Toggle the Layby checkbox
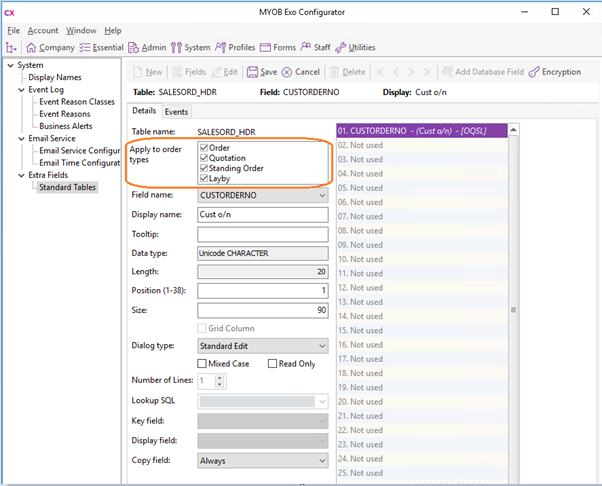 [204, 178]
